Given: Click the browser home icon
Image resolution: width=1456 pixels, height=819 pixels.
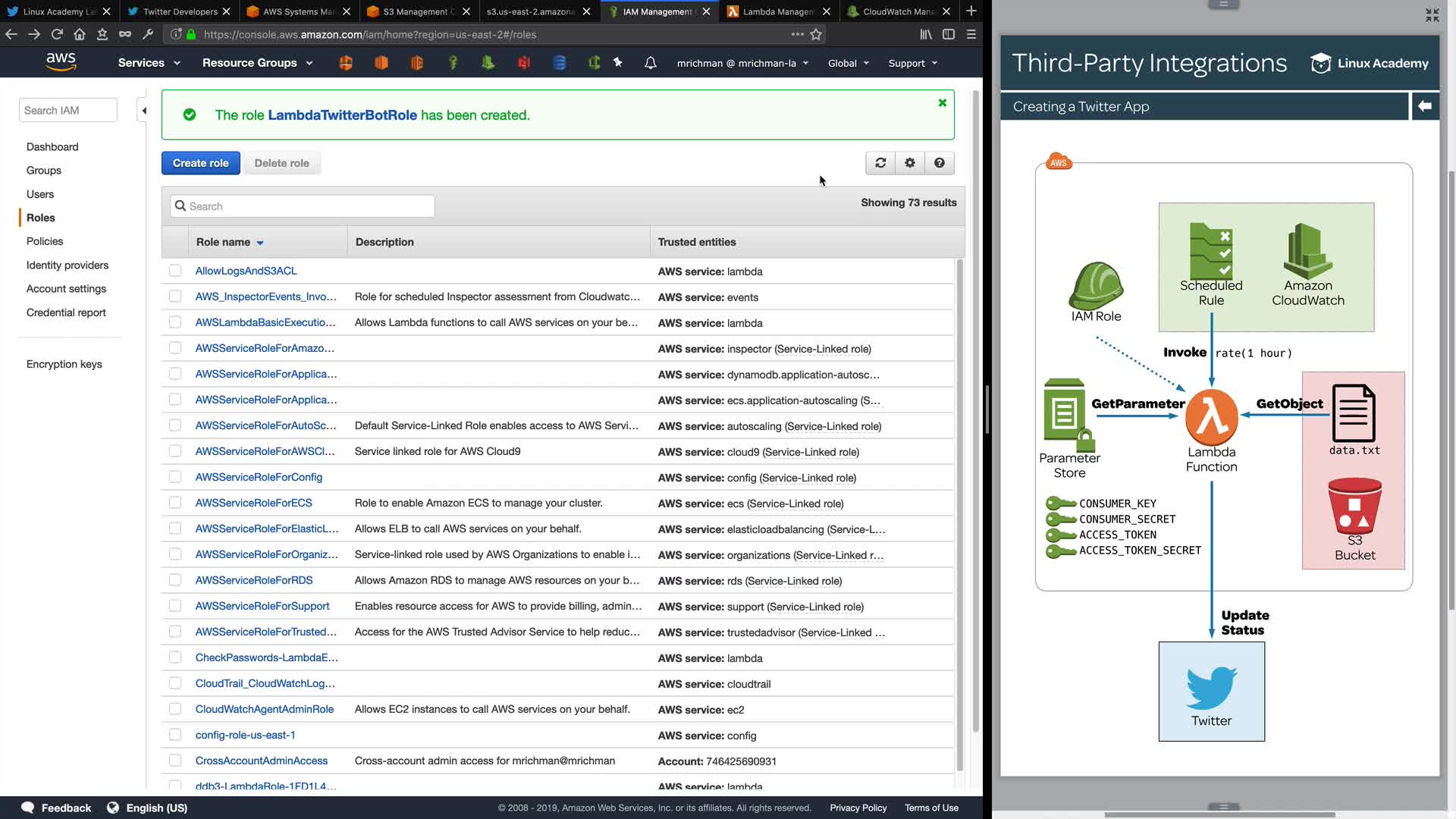Looking at the screenshot, I should 80,34.
